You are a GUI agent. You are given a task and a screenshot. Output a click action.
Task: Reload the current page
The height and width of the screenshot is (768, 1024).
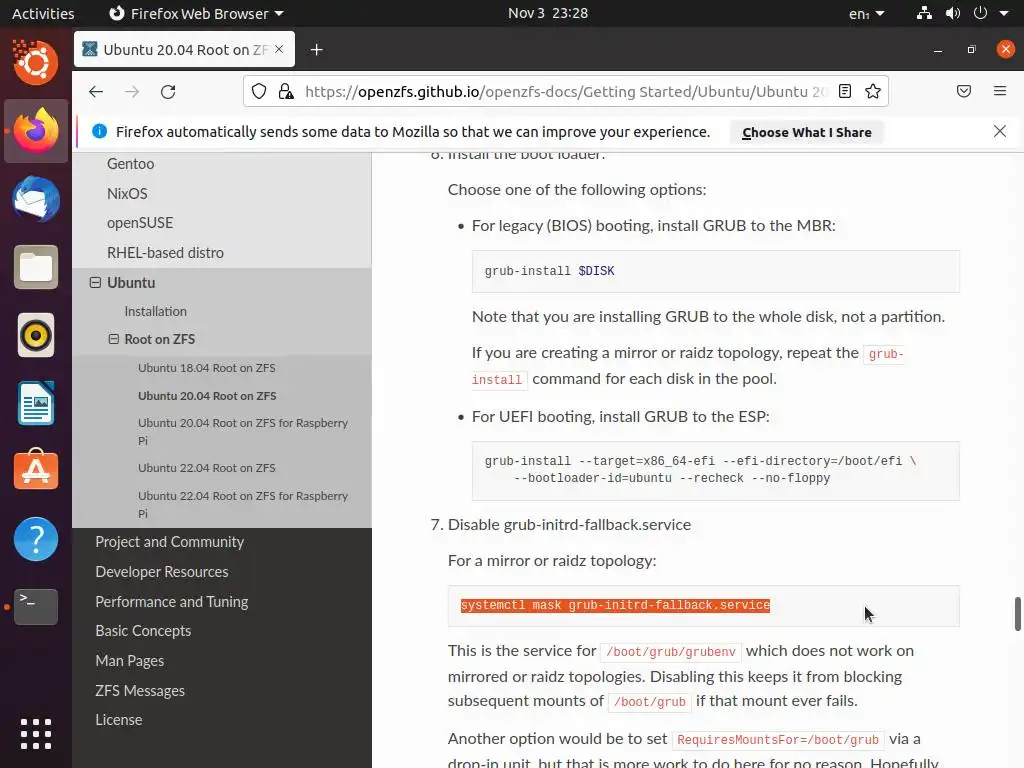(x=168, y=92)
